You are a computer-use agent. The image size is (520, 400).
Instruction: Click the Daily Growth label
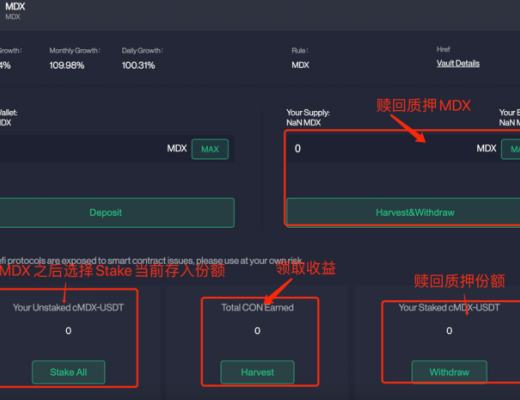[142, 51]
